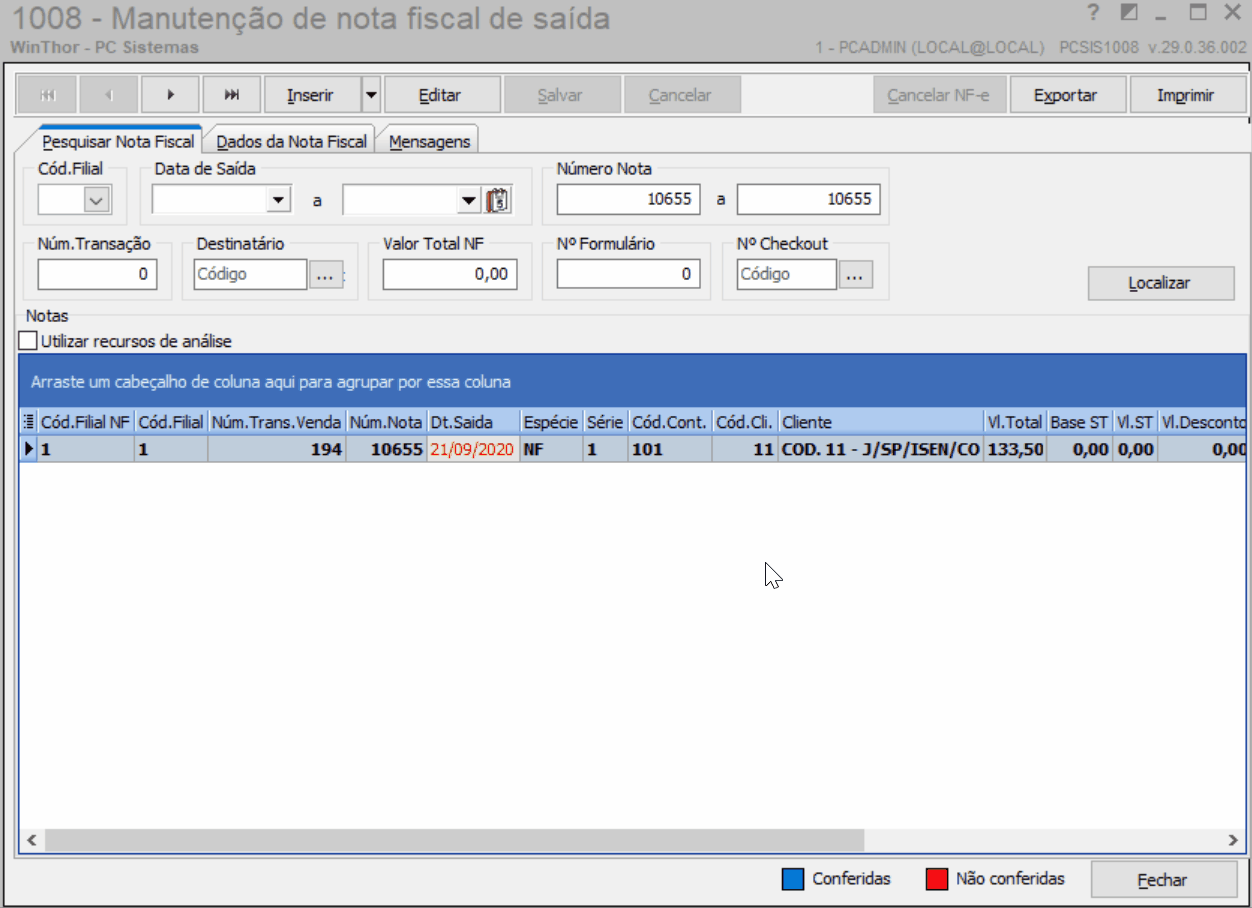Select the COD. 11 - J/SP/ISEN/CO client cell
Image resolution: width=1252 pixels, height=908 pixels.
pos(880,450)
